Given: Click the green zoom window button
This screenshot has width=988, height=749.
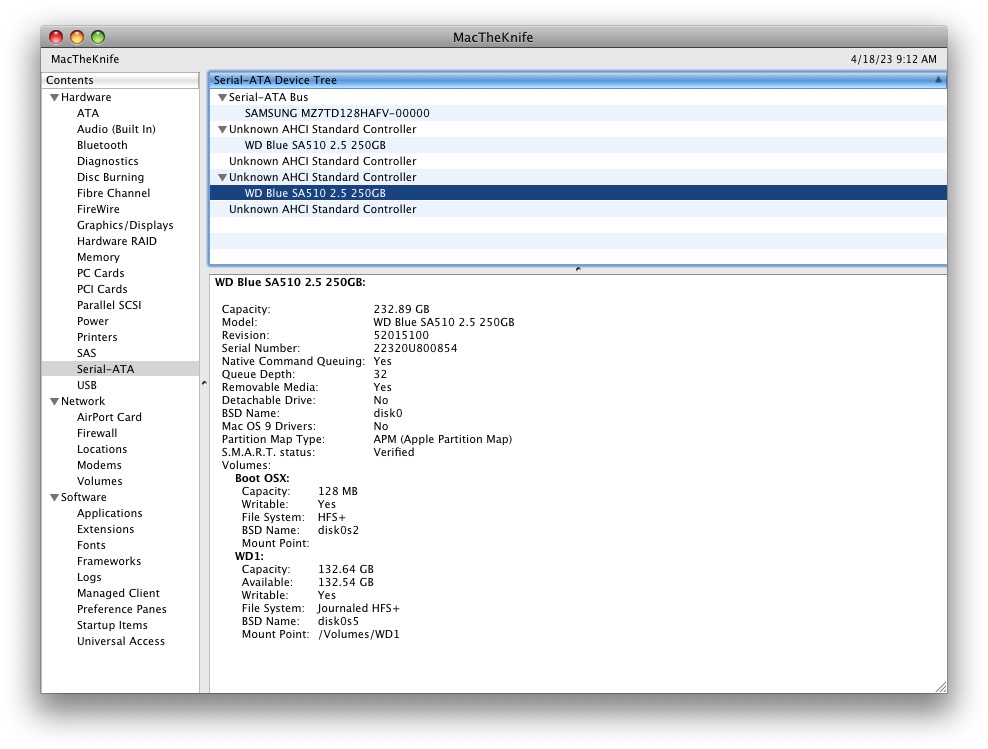Looking at the screenshot, I should coord(98,37).
